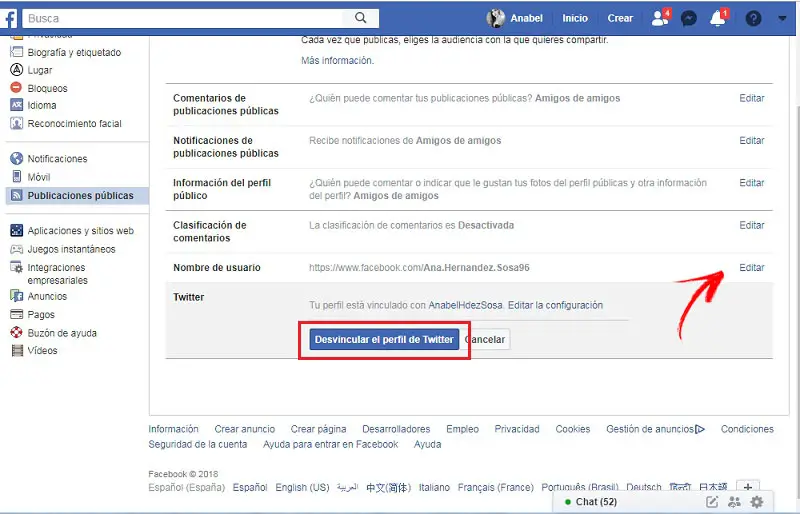Click the Publicaciones públicas feed icon
This screenshot has width=800, height=514.
click(x=16, y=195)
